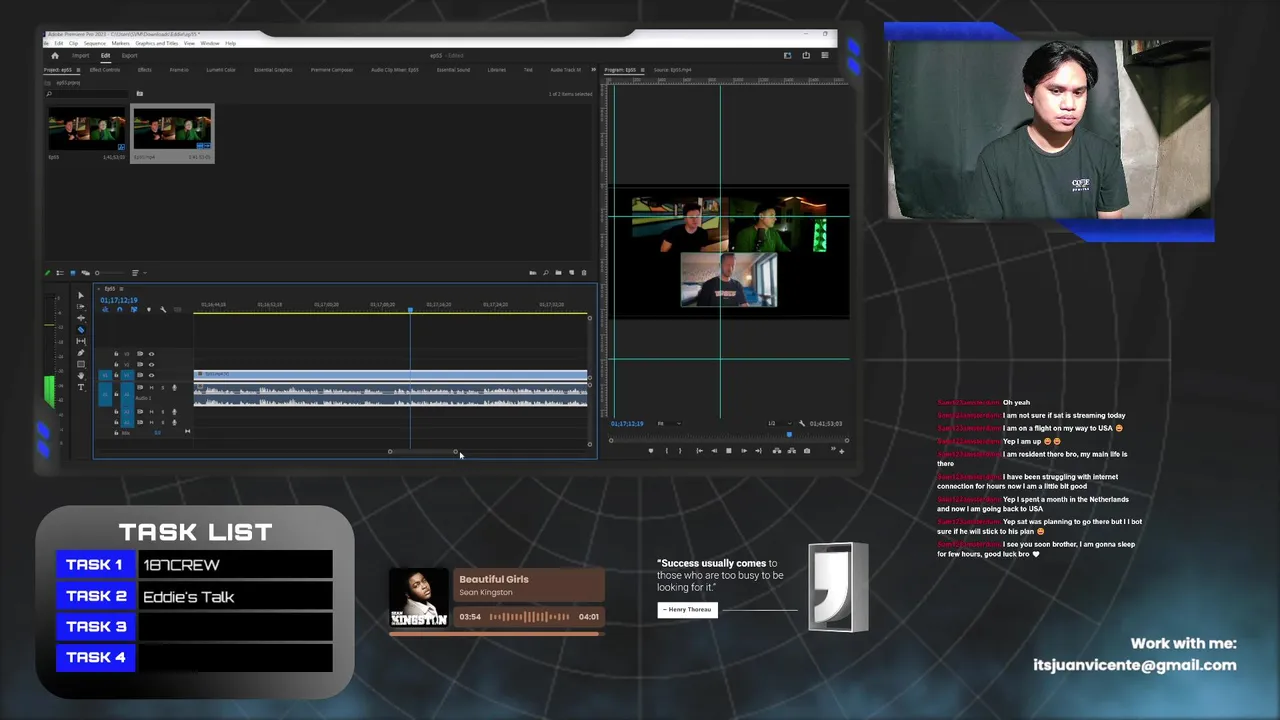1280x720 pixels.
Task: Mute audio track A1
Action: 151,388
